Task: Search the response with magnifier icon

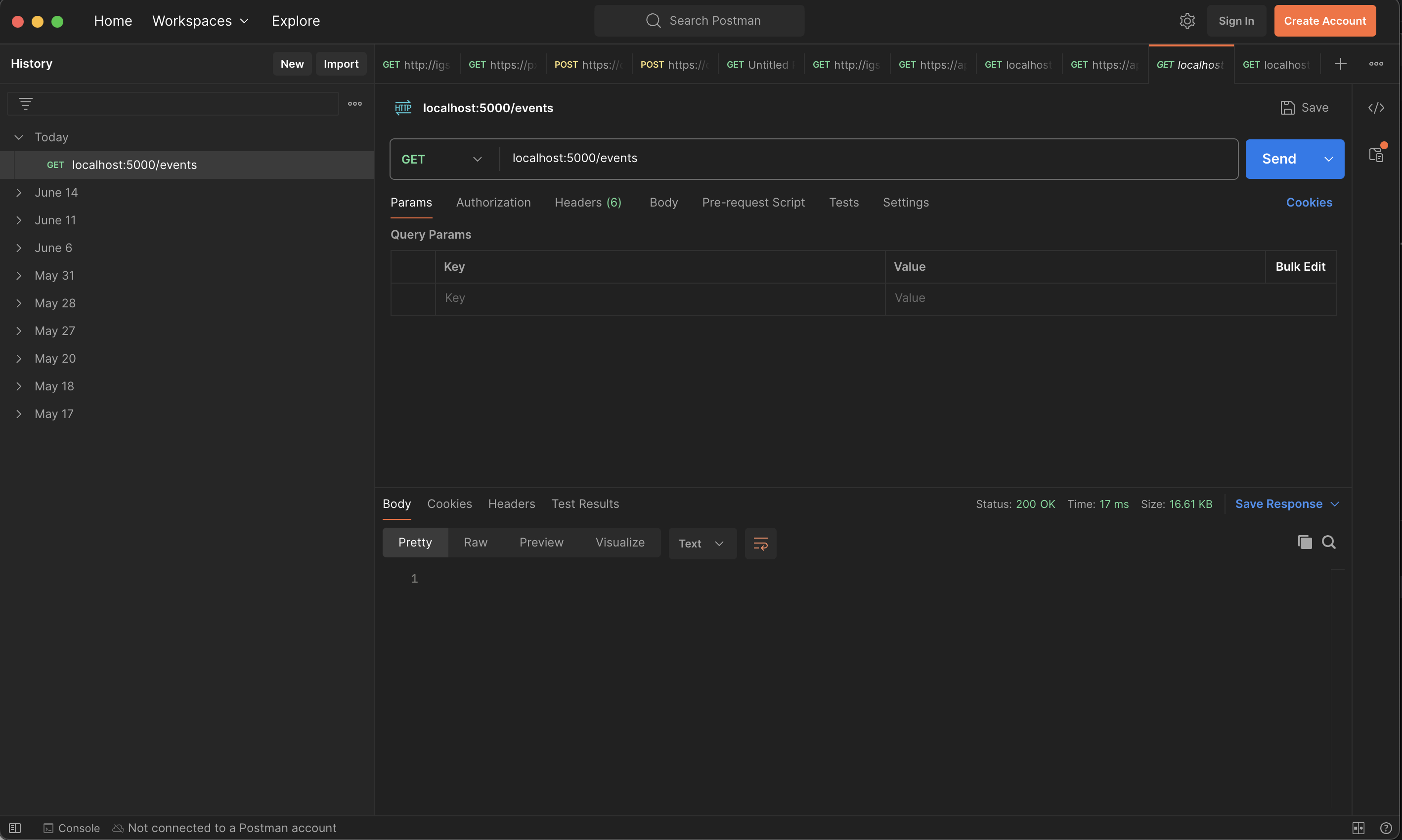Action: tap(1328, 542)
